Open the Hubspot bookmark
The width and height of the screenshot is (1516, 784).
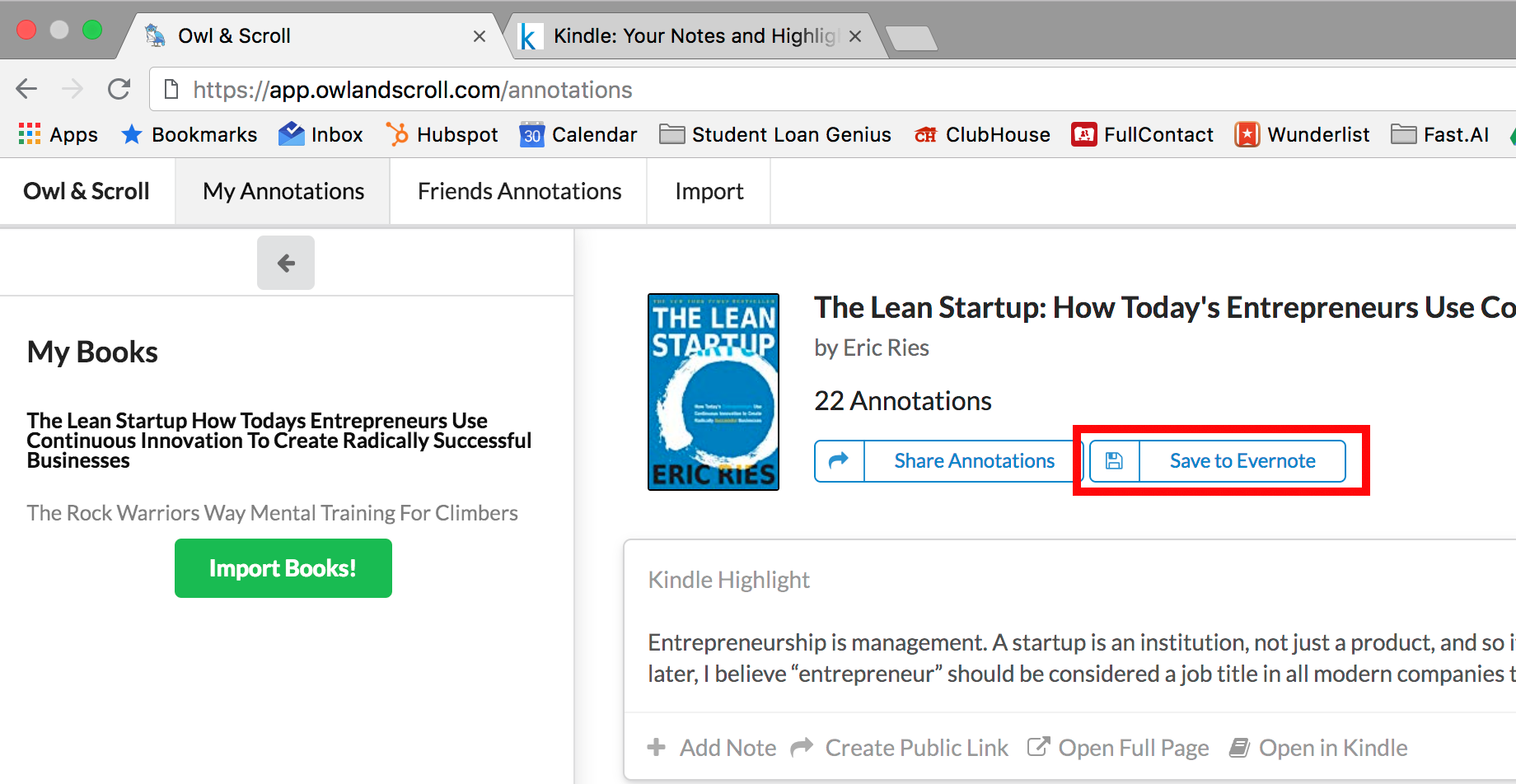[442, 134]
